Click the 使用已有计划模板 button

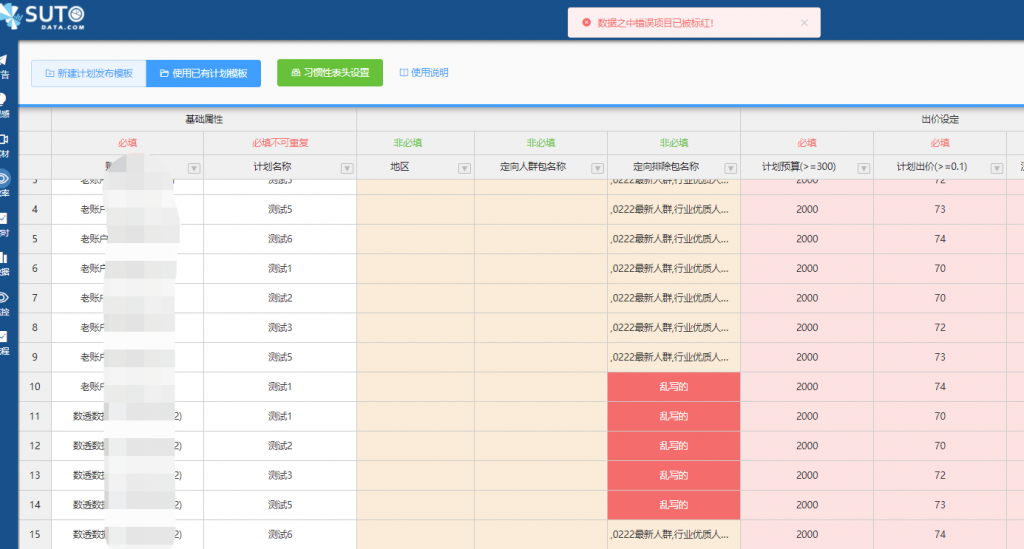point(204,73)
